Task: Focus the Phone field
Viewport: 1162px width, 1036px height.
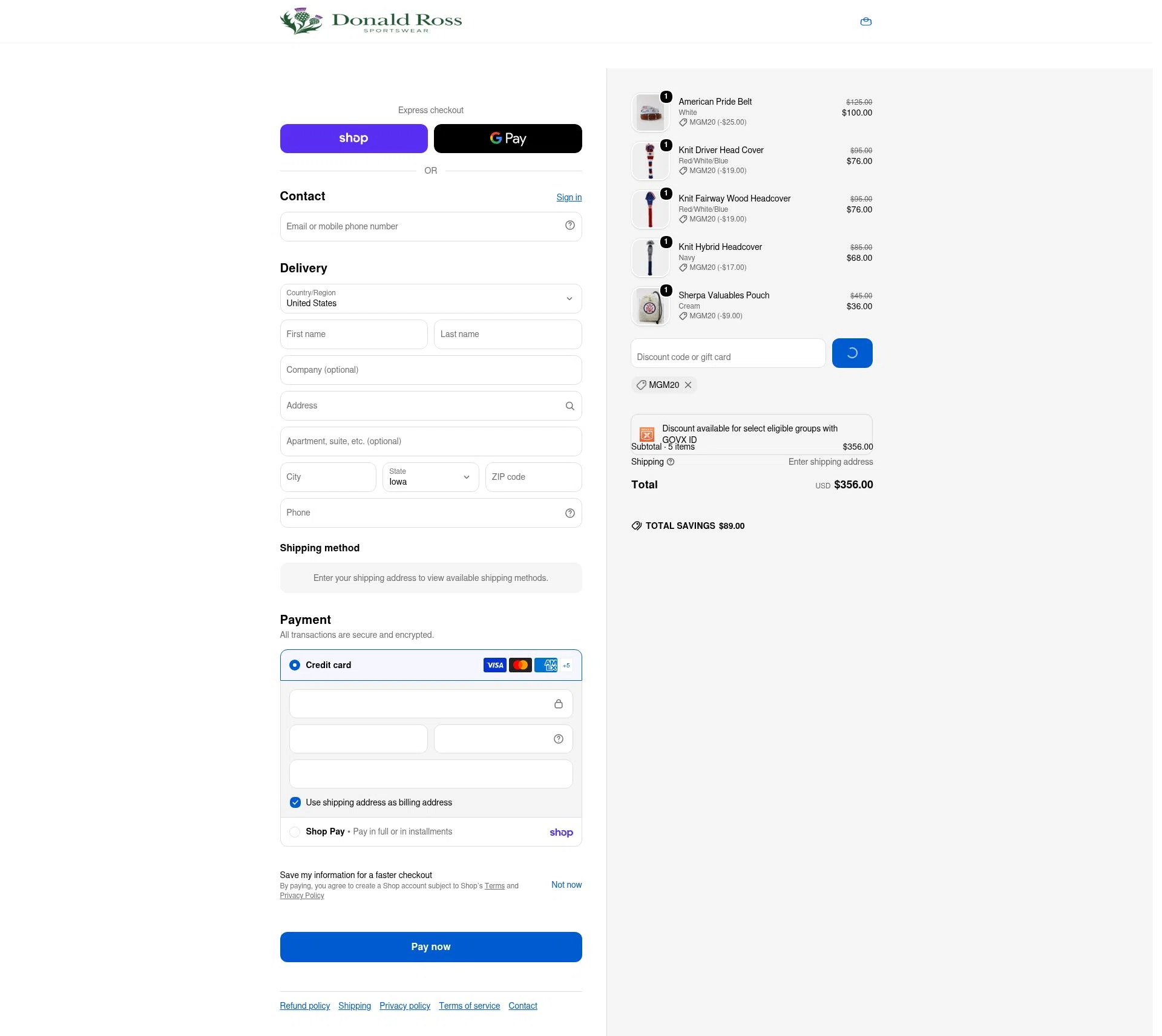Action: pos(431,513)
